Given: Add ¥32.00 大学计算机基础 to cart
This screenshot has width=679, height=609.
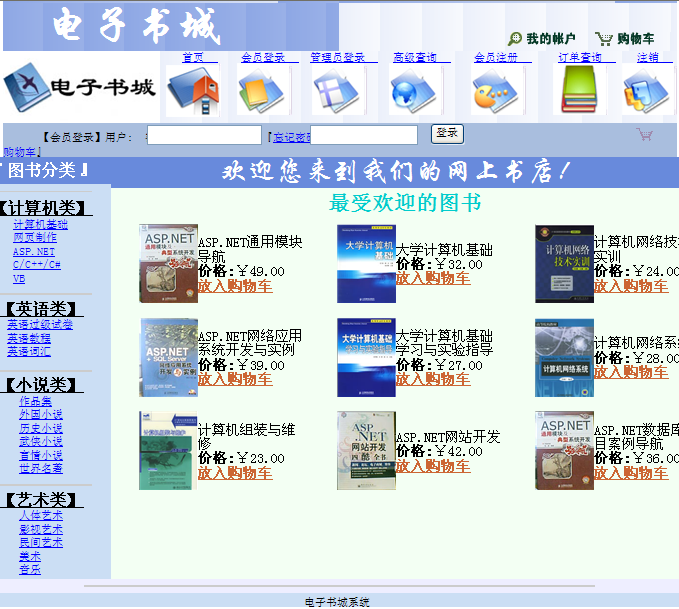Looking at the screenshot, I should coord(433,278).
